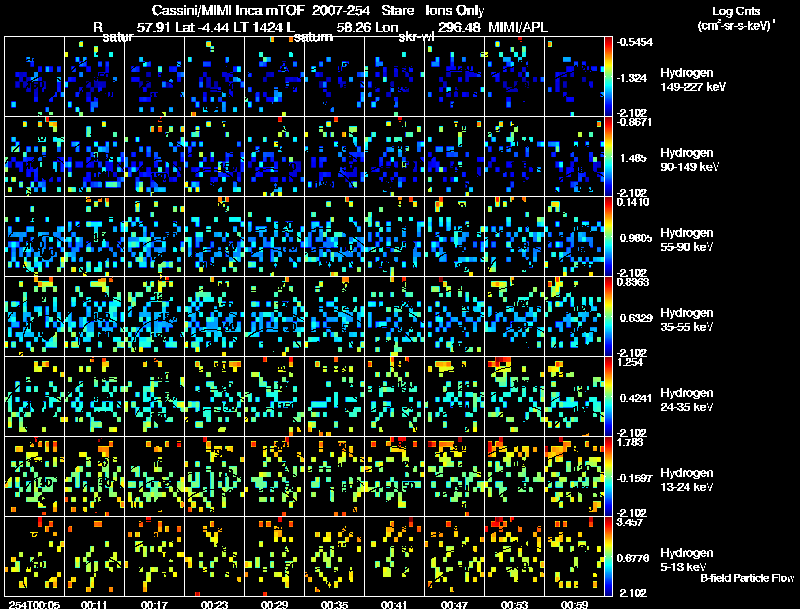
Task: Click the 'B-field Particle Flow' caption
Action: point(747,578)
